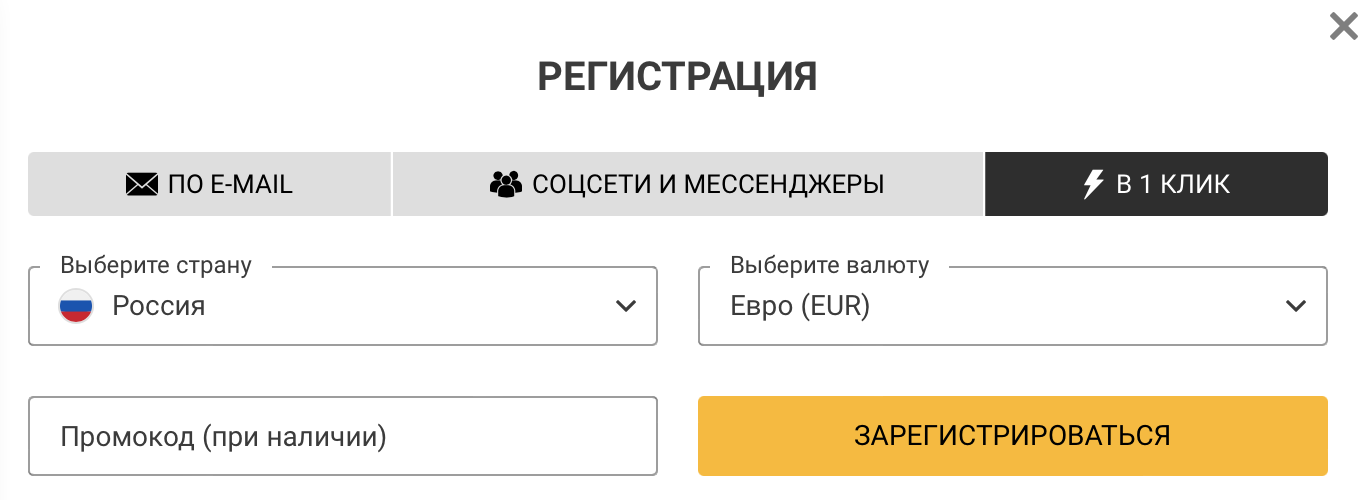Click the Выберите страну field label

point(156,266)
